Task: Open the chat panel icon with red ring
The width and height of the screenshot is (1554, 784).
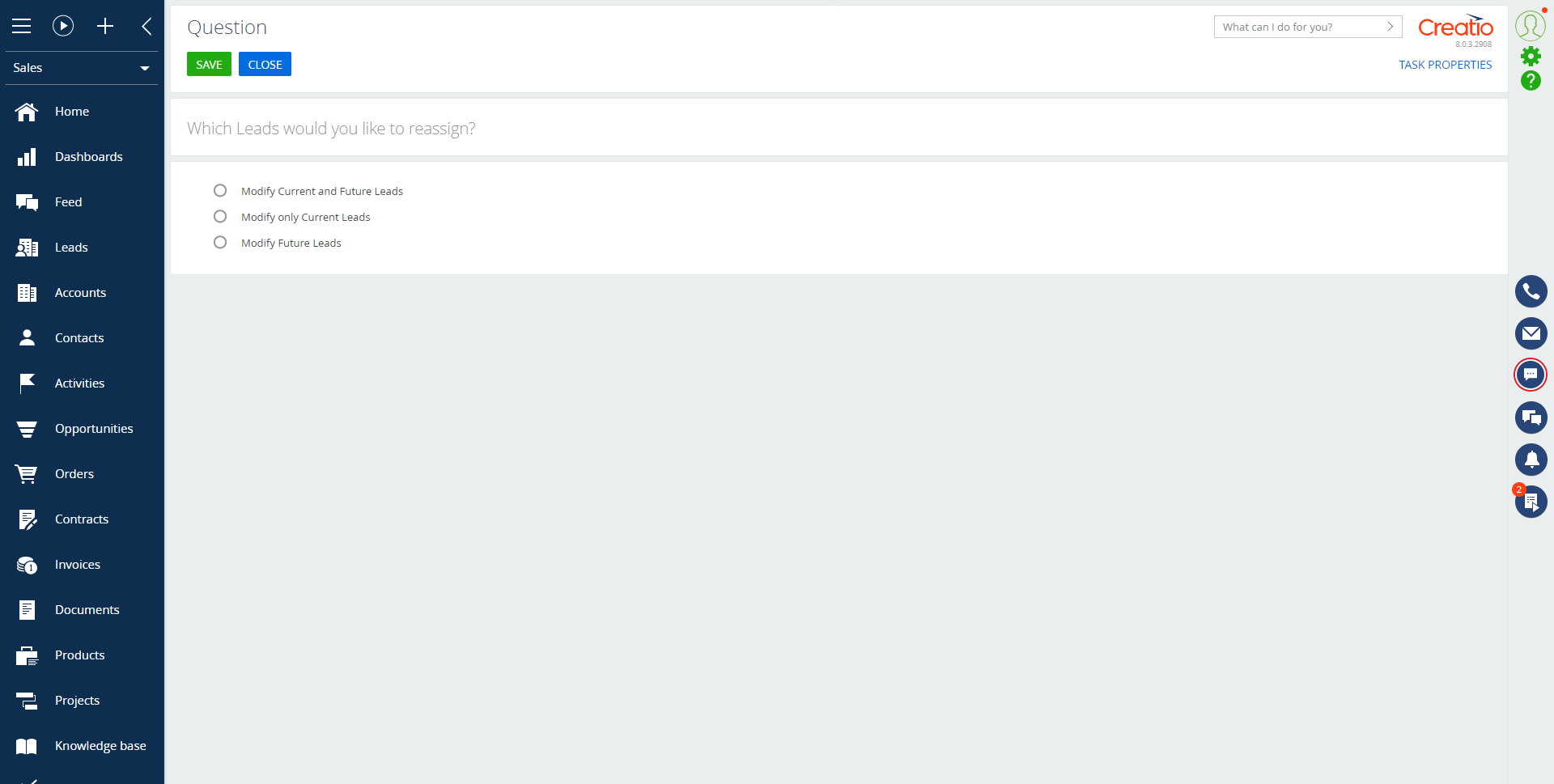Action: 1531,375
